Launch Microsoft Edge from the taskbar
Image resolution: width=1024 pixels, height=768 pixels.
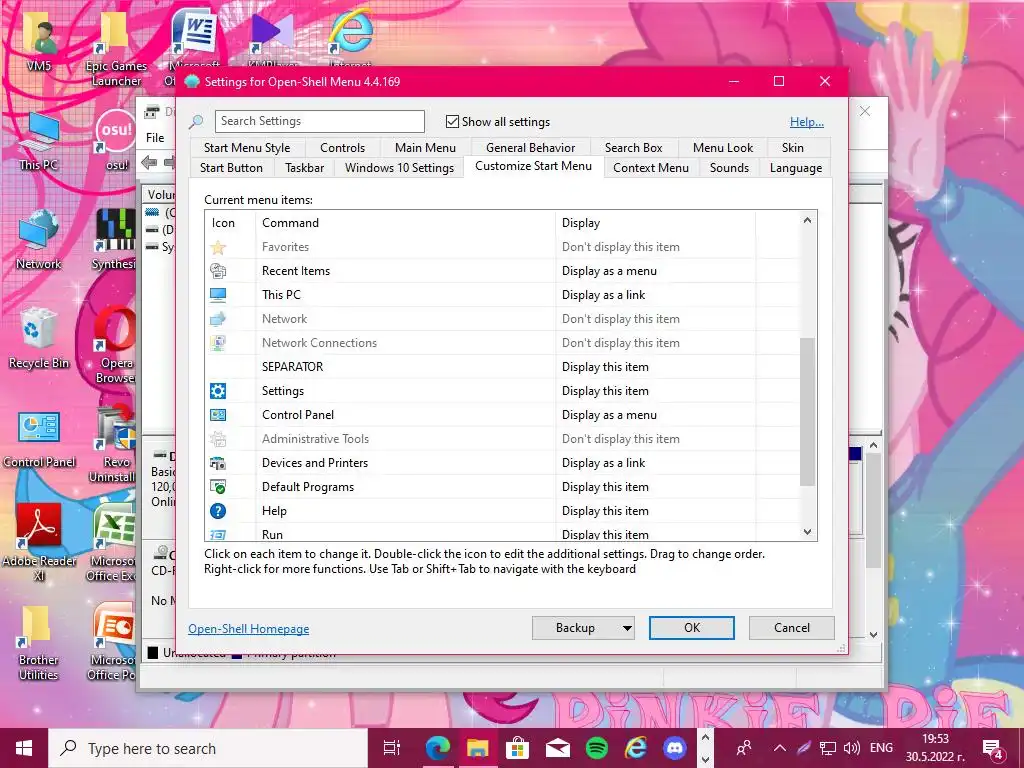tap(438, 748)
